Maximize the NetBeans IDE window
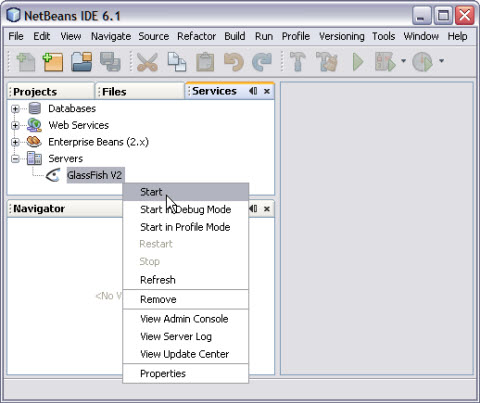 pos(443,15)
